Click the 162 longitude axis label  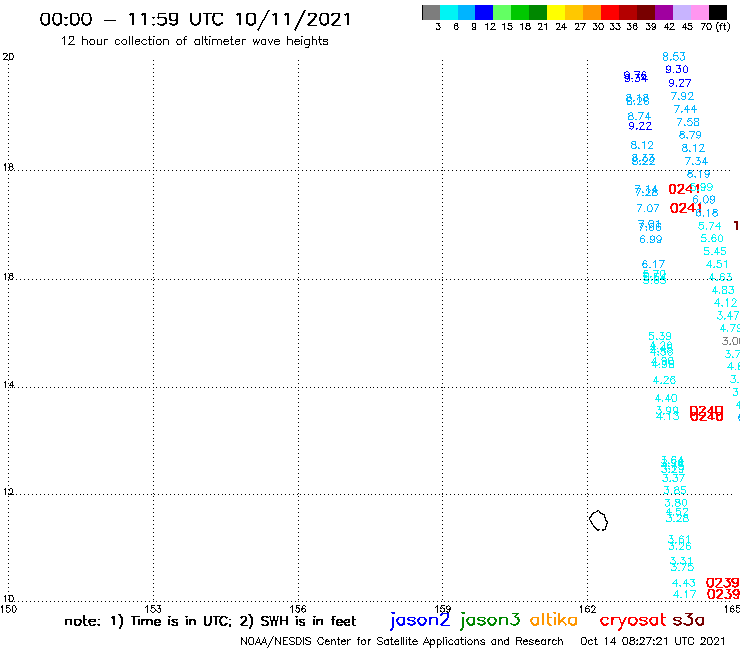point(588,609)
